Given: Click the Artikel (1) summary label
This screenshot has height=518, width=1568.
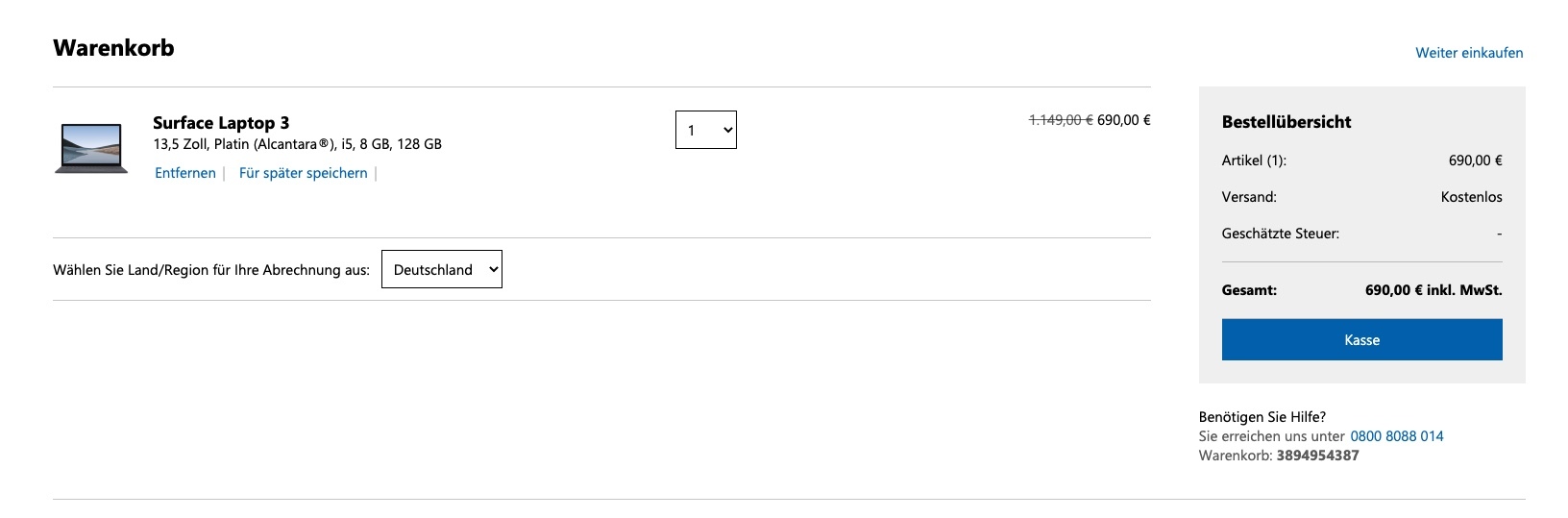Looking at the screenshot, I should [1254, 160].
